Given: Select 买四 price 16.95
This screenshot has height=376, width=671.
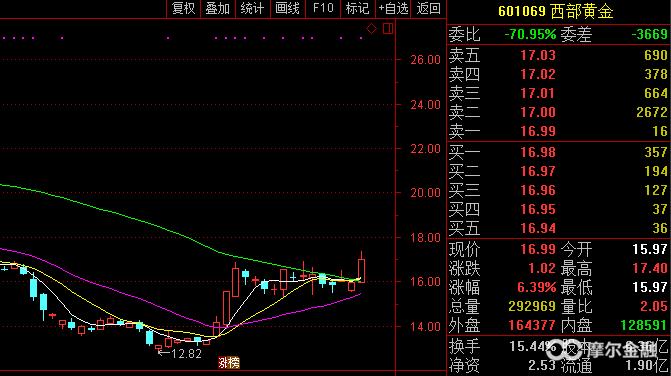Looking at the screenshot, I should [537, 209].
